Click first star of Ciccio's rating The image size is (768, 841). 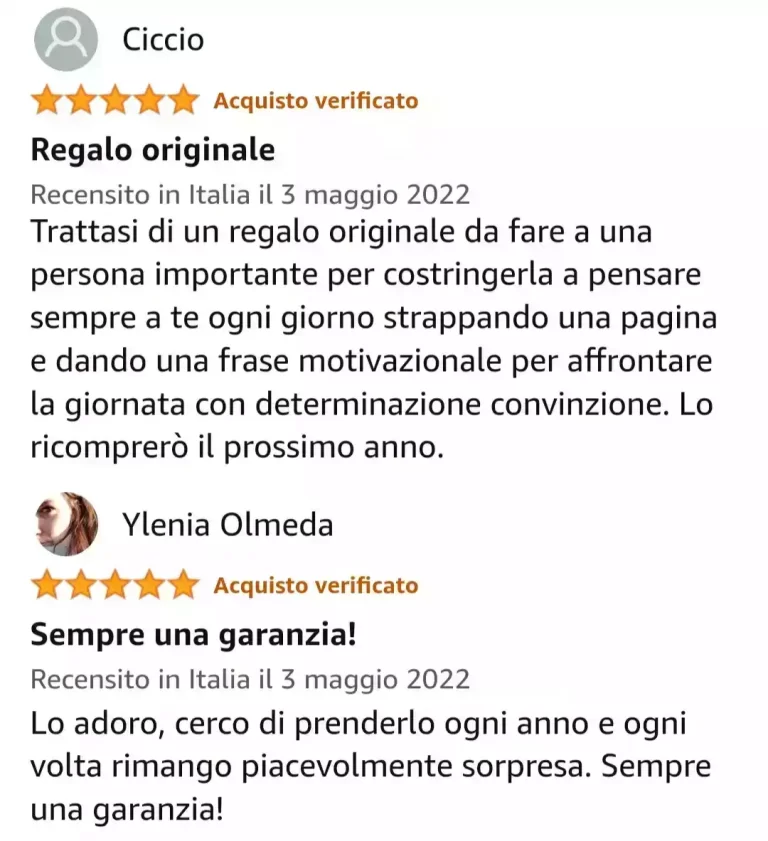[47, 100]
